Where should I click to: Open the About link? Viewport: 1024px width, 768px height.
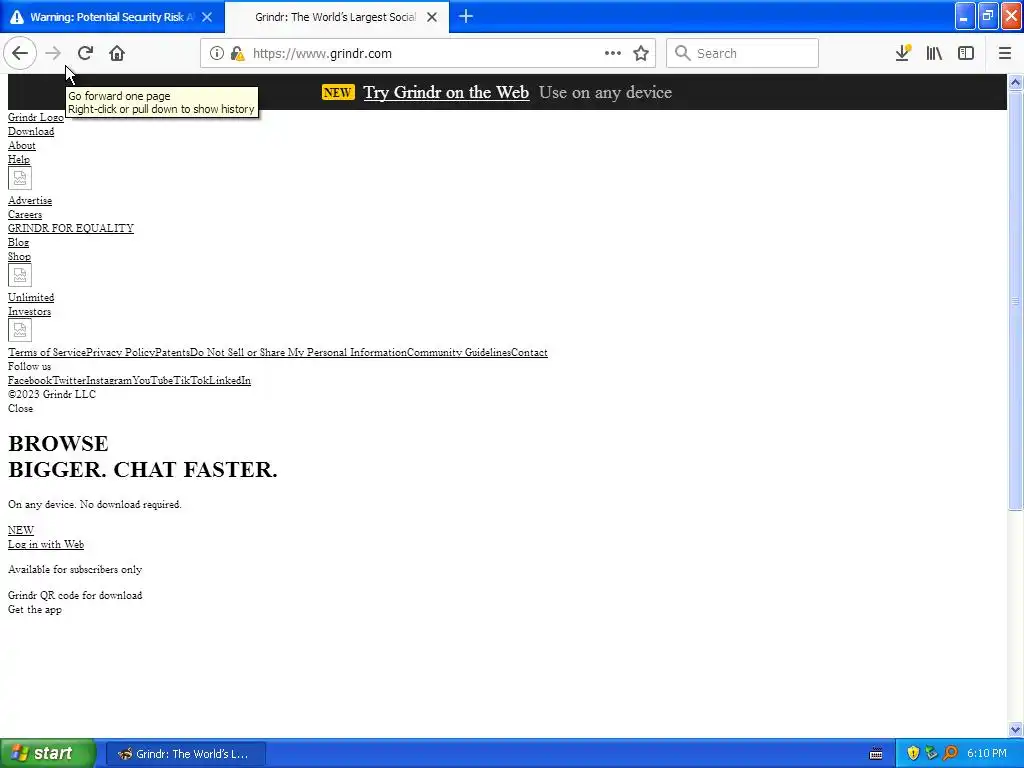[22, 145]
